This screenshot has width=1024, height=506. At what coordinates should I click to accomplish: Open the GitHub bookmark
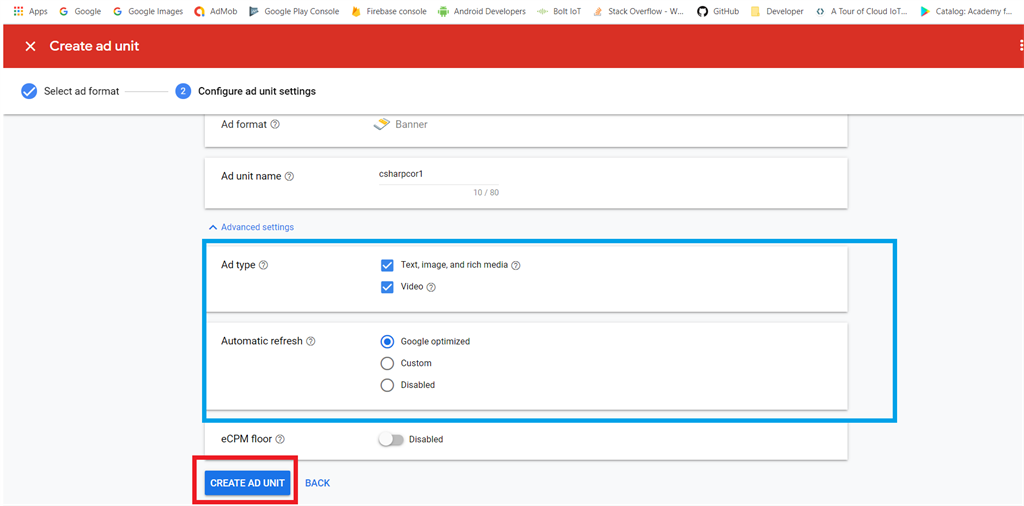[x=718, y=11]
